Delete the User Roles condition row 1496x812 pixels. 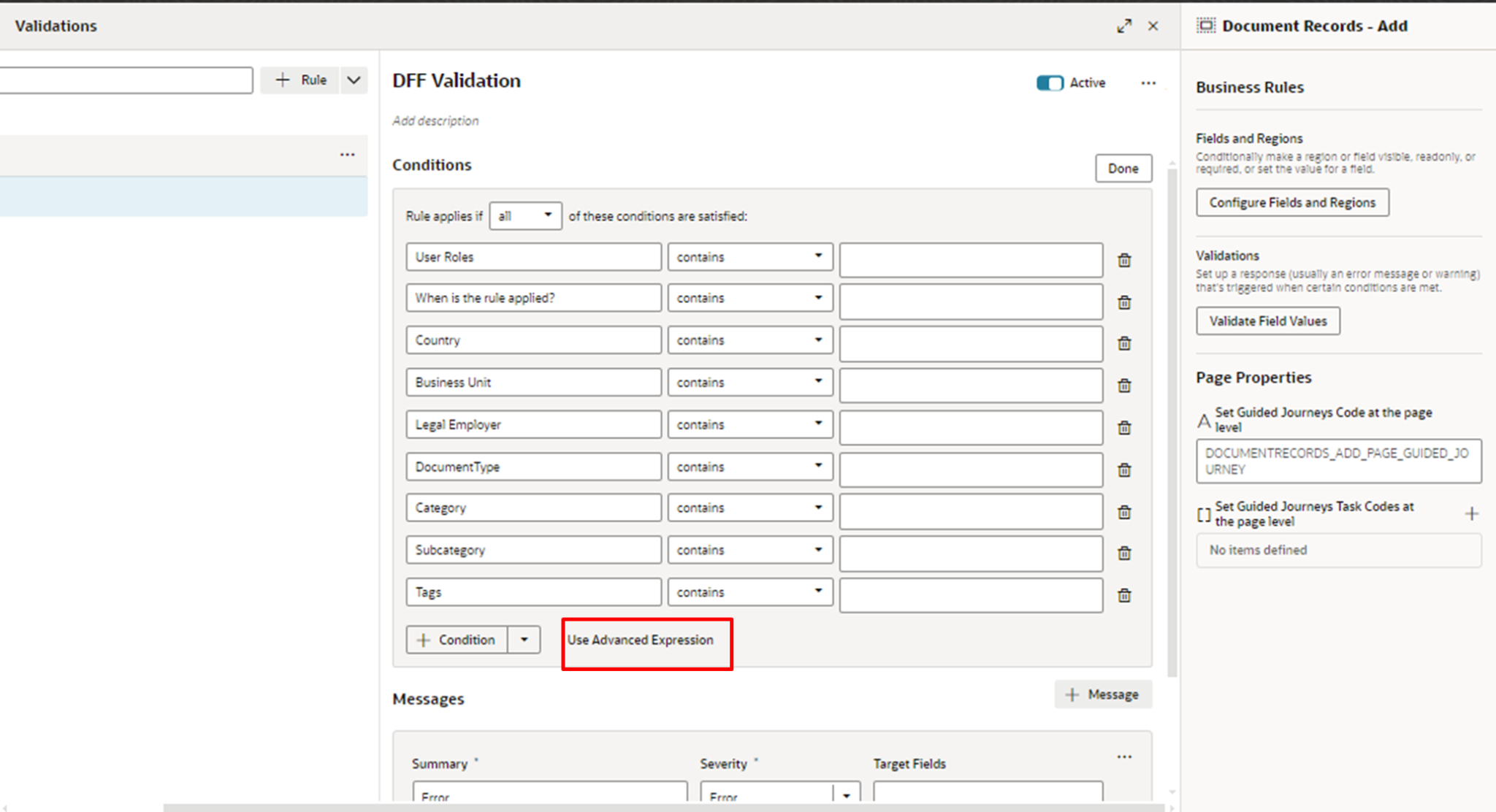coord(1124,260)
